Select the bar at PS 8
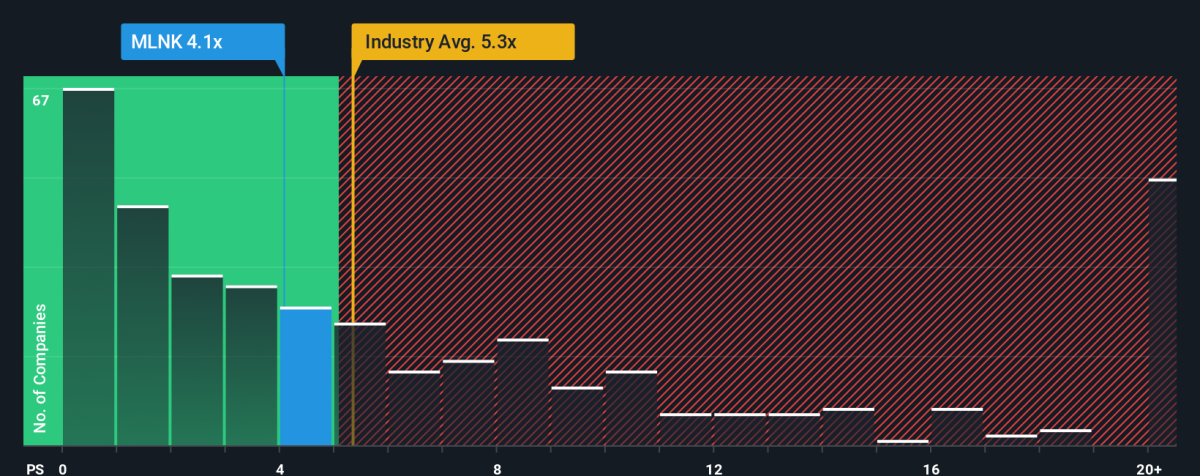Screen dimensions: 1200x476 523,392
